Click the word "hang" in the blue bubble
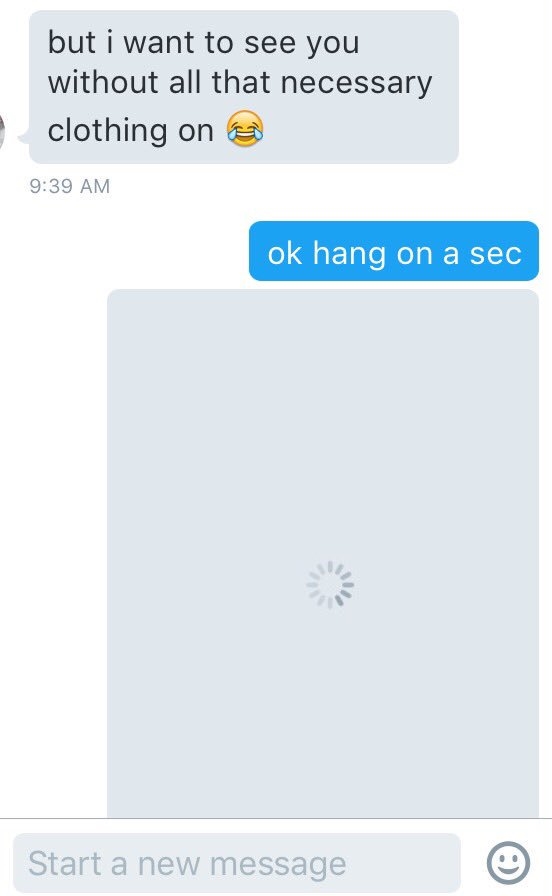 (x=349, y=254)
